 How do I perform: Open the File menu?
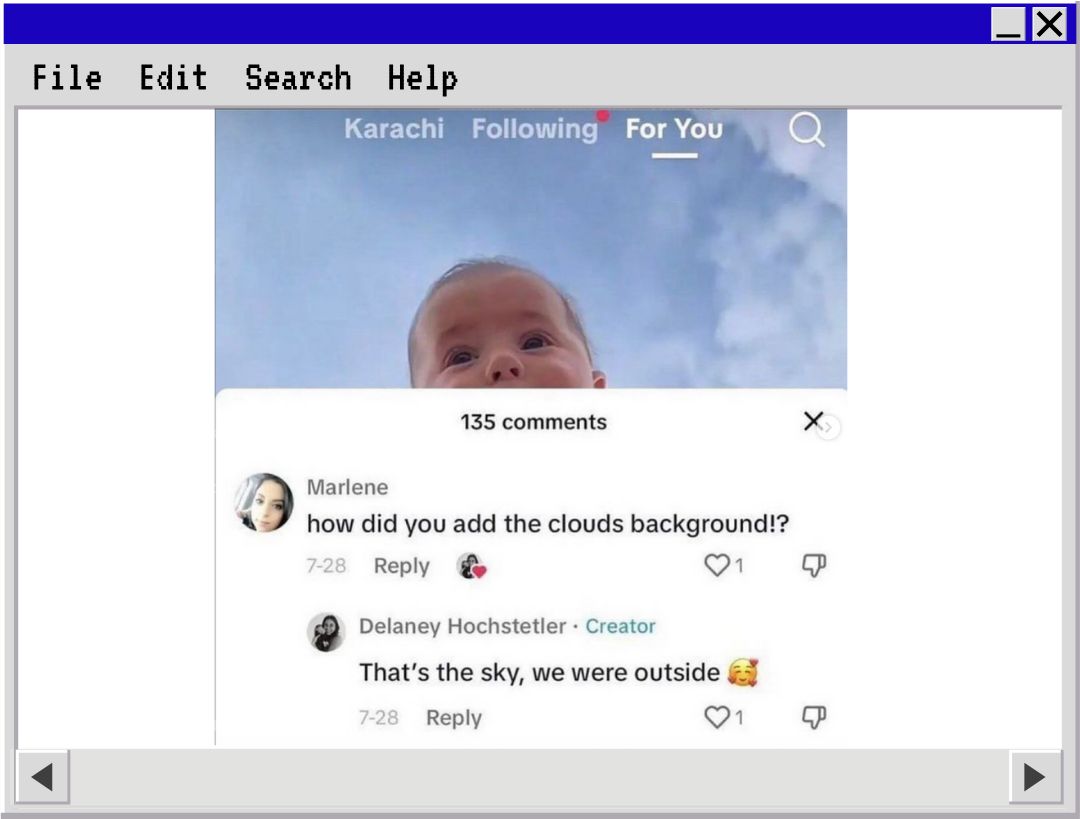[67, 77]
